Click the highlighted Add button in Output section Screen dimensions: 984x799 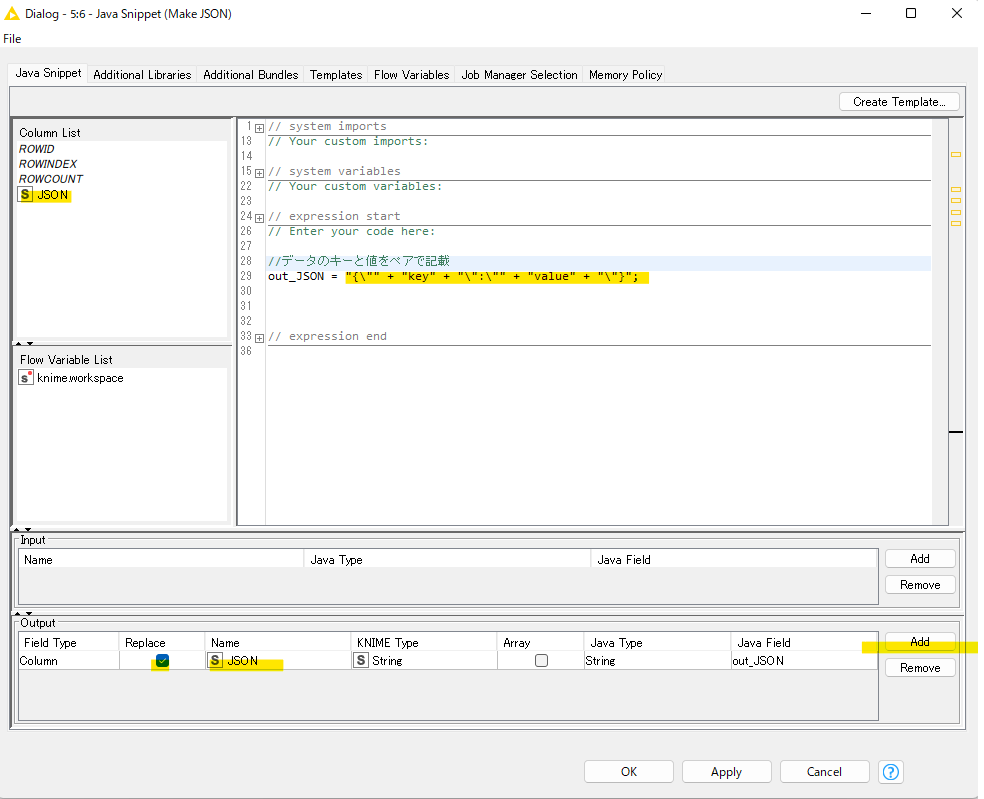(x=919, y=641)
